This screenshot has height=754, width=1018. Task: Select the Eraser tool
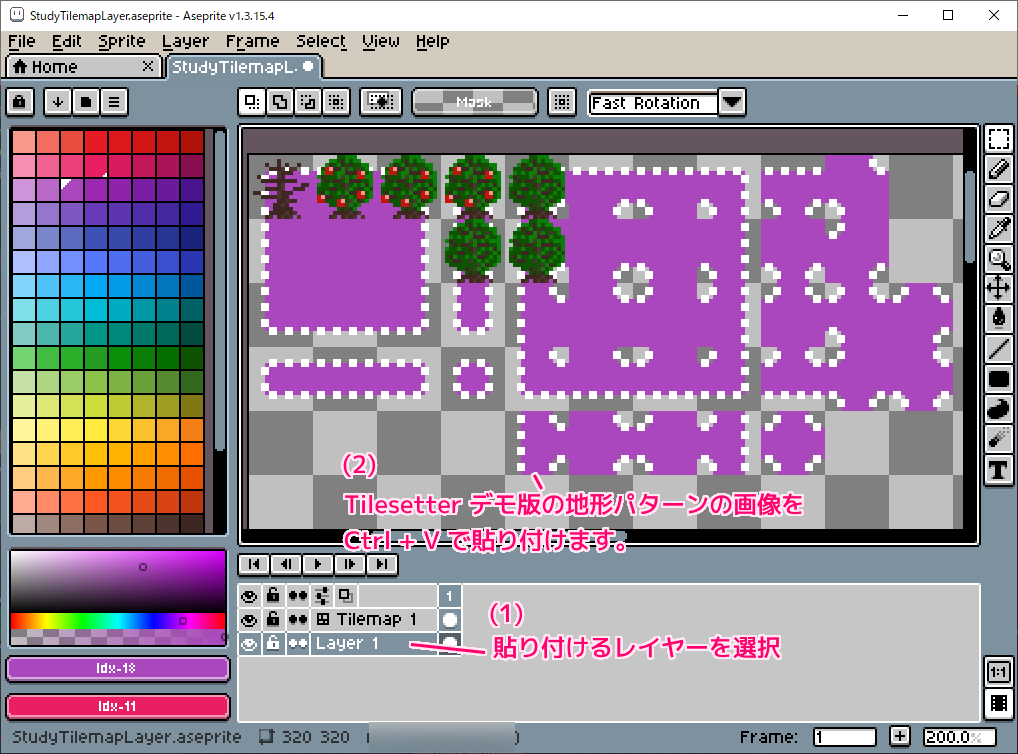997,200
